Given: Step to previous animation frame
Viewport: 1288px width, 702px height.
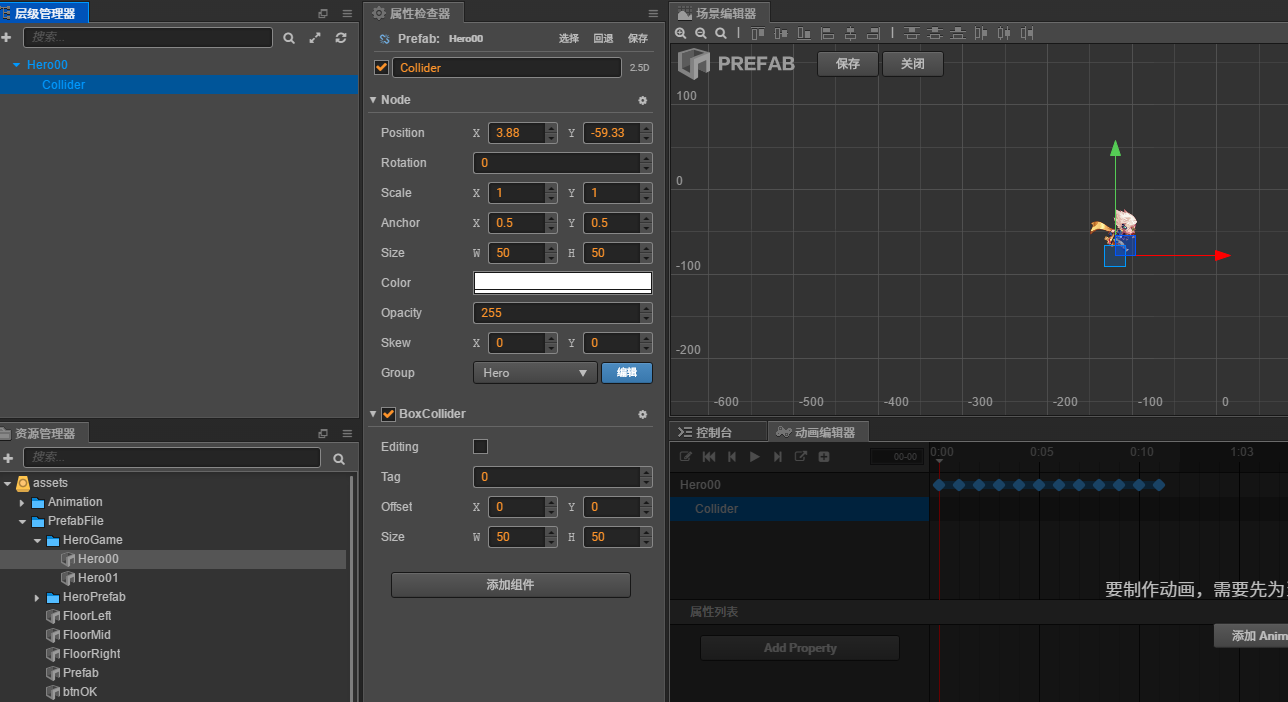Looking at the screenshot, I should tap(732, 456).
